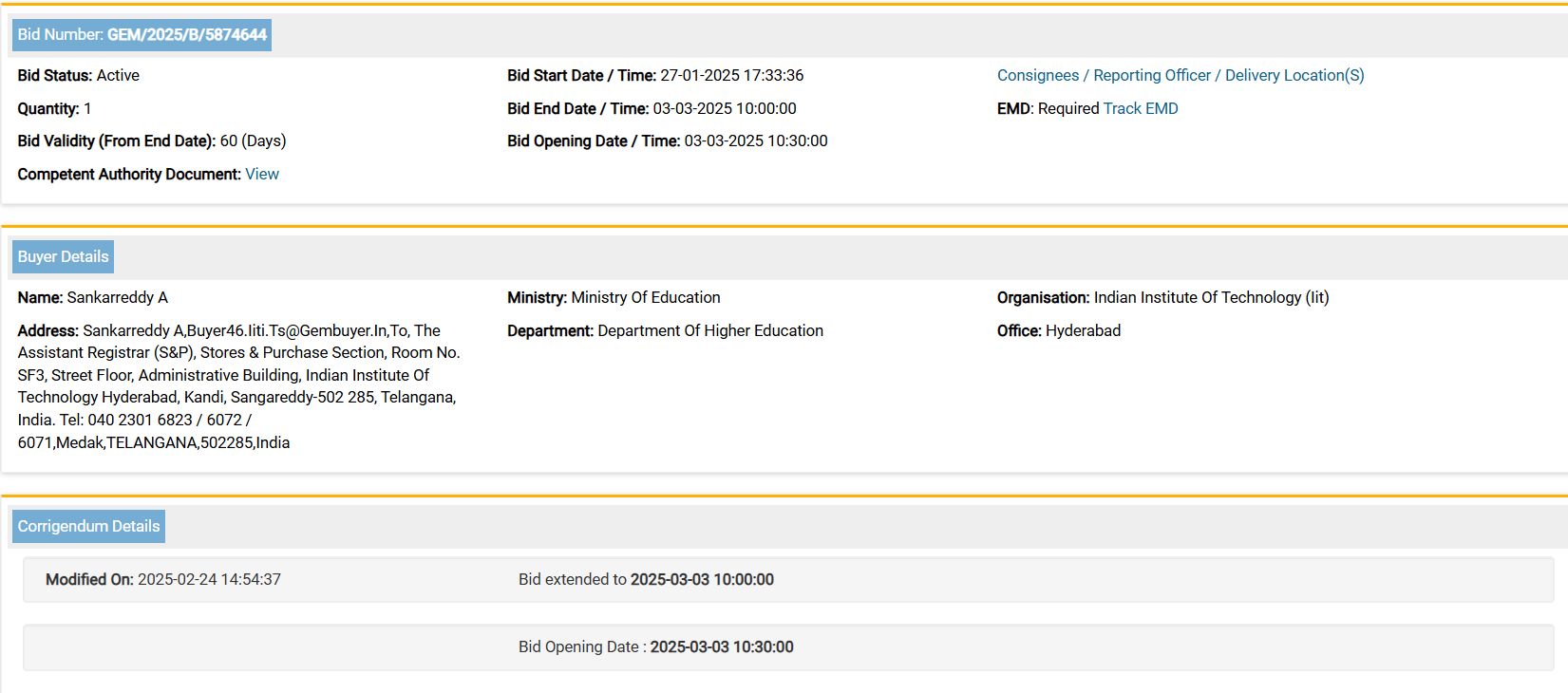Click the buyer Name: Sankarreddy A
The image size is (1568, 693).
pos(93,298)
